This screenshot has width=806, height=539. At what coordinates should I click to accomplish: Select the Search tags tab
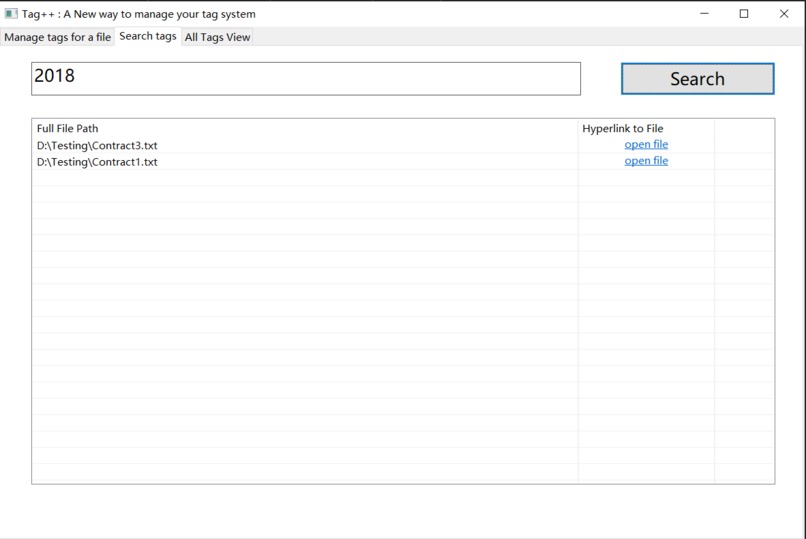(148, 36)
